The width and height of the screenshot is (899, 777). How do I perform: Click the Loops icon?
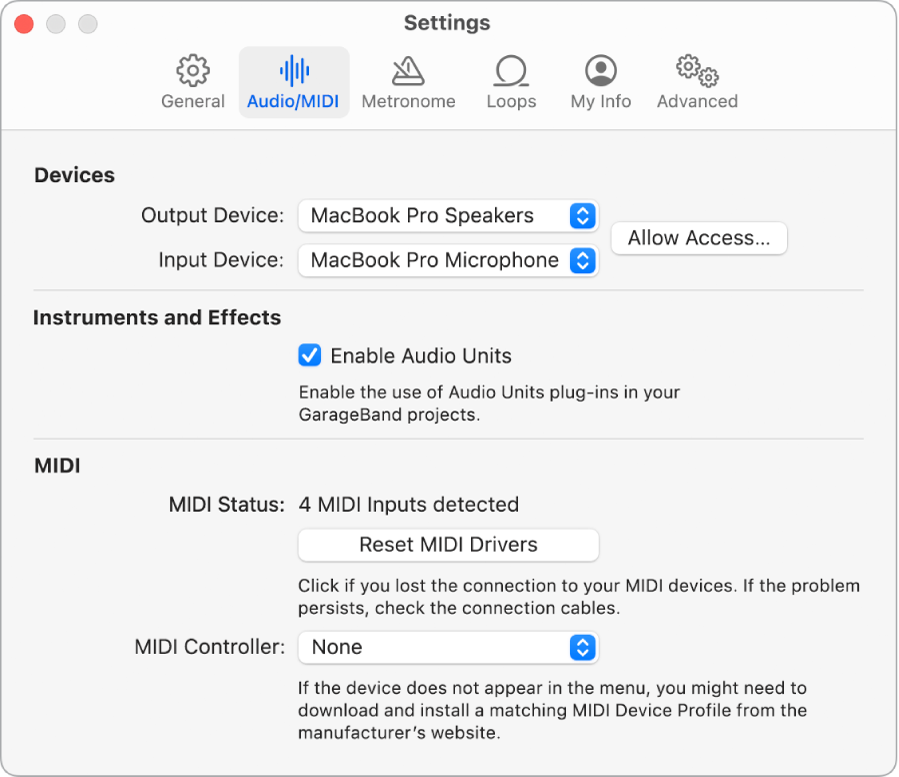511,70
